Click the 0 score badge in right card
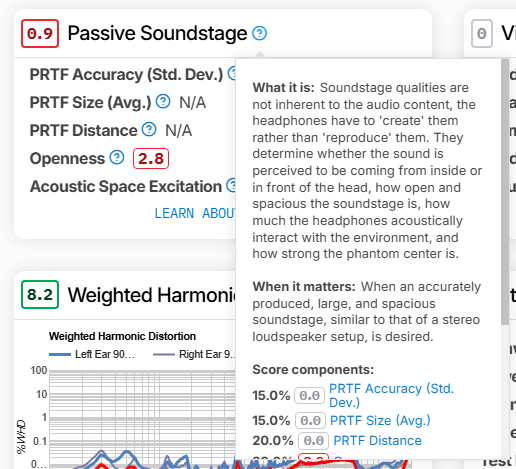516x469 pixels. [482, 33]
